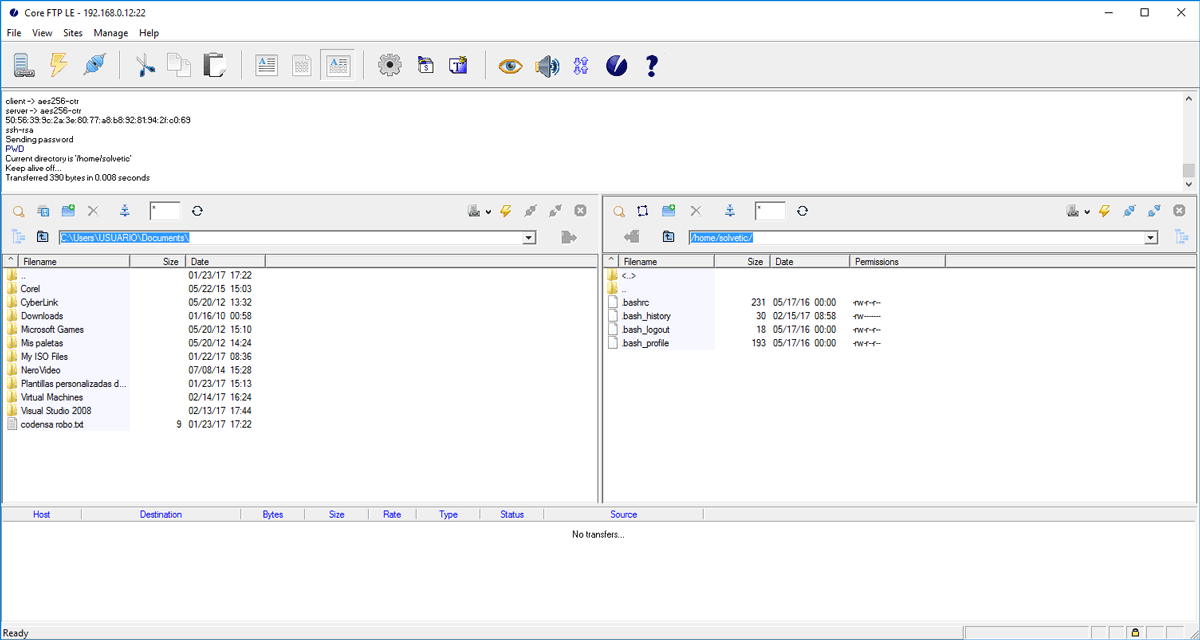Click the search magnifier in local pane
Viewport: 1200px width, 640px height.
[18, 211]
